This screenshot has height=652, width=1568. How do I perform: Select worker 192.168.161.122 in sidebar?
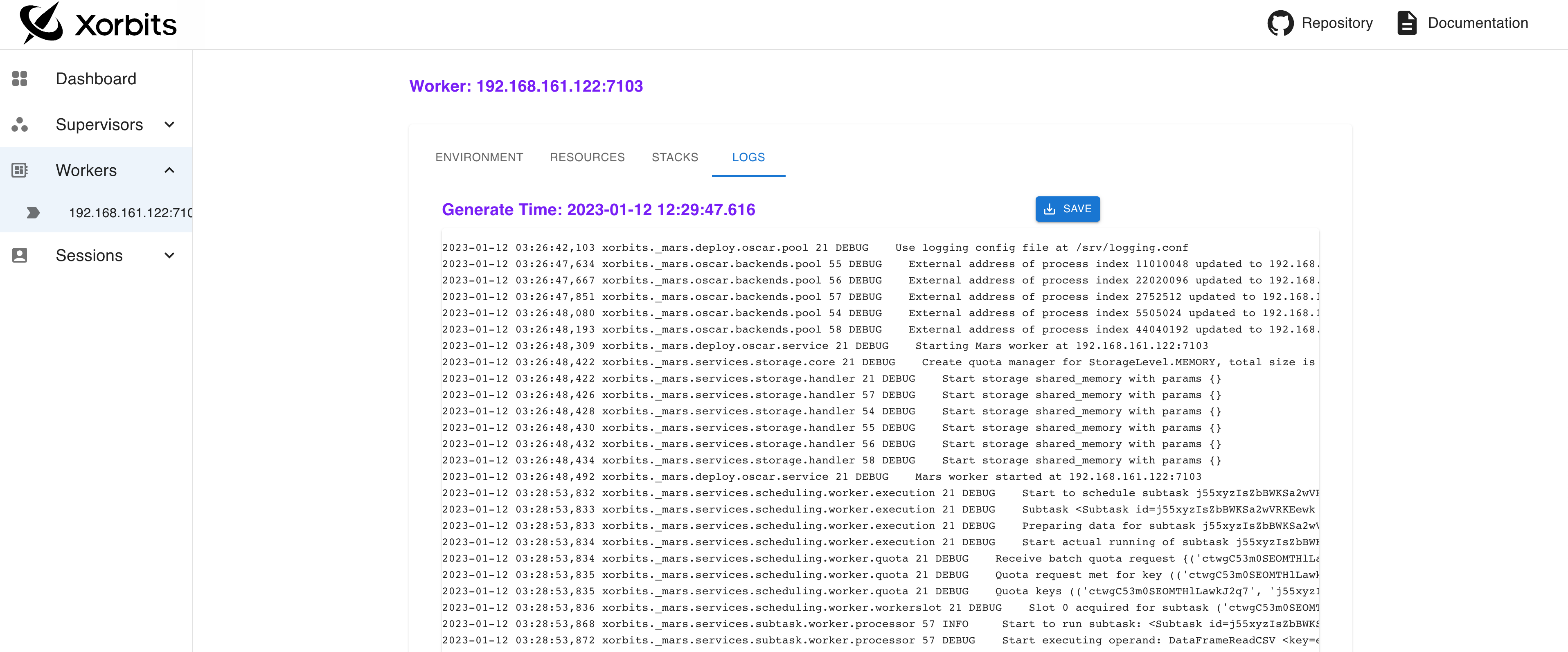130,212
